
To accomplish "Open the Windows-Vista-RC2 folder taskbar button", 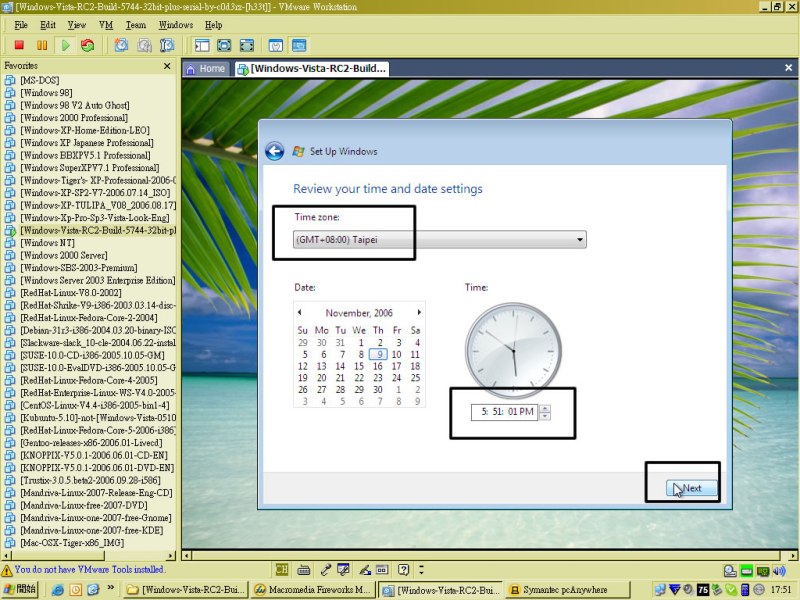I will tap(186, 590).
